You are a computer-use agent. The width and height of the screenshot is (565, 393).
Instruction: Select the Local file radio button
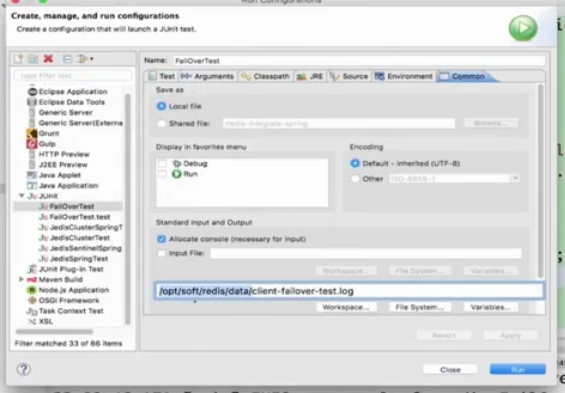point(161,106)
